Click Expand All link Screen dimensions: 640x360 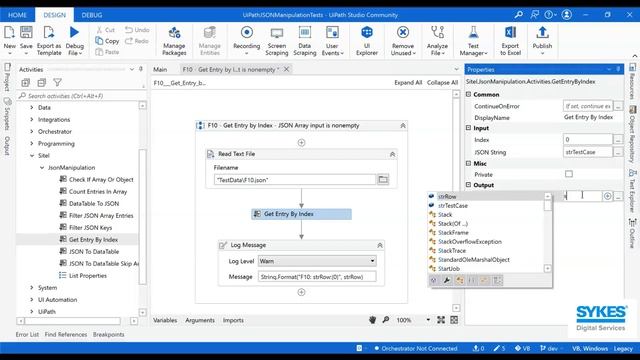coord(408,82)
